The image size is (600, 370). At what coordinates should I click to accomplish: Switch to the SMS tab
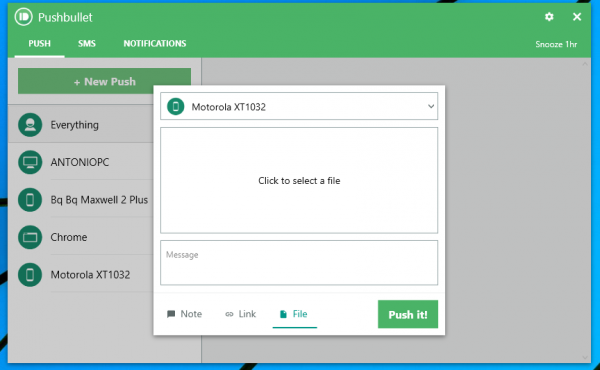87,44
